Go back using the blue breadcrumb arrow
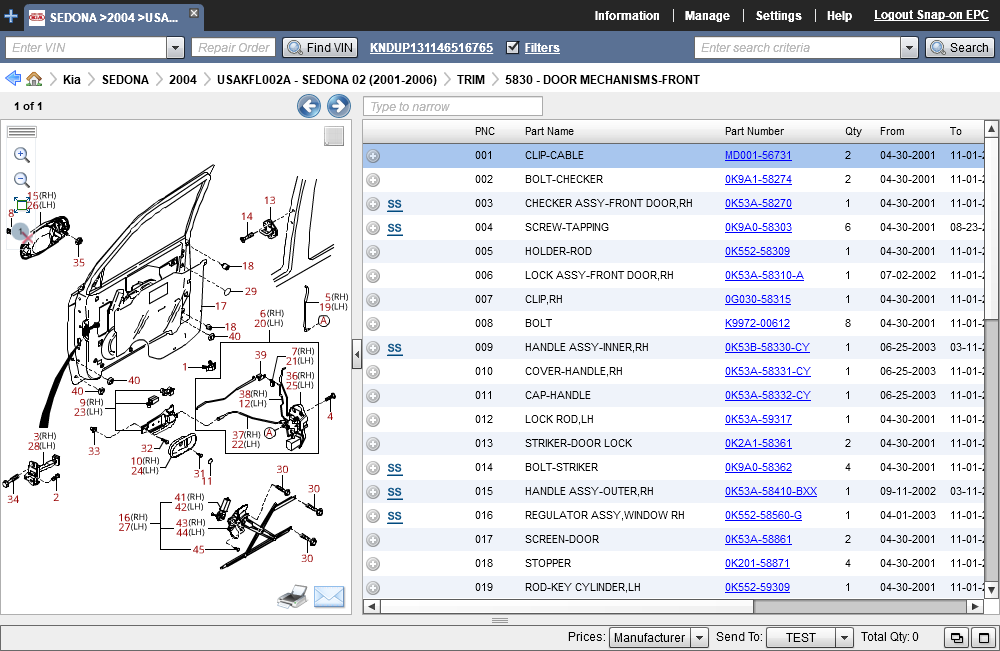 [x=13, y=78]
